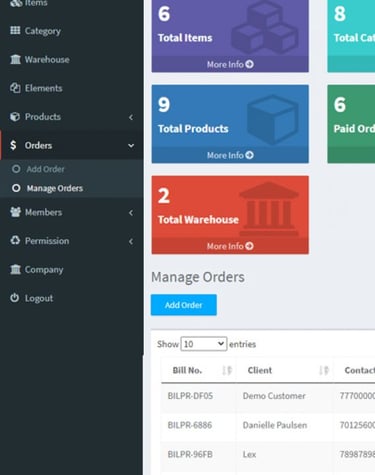The width and height of the screenshot is (375, 475).
Task: Click client name Danielle Paulsen
Action: (275, 425)
